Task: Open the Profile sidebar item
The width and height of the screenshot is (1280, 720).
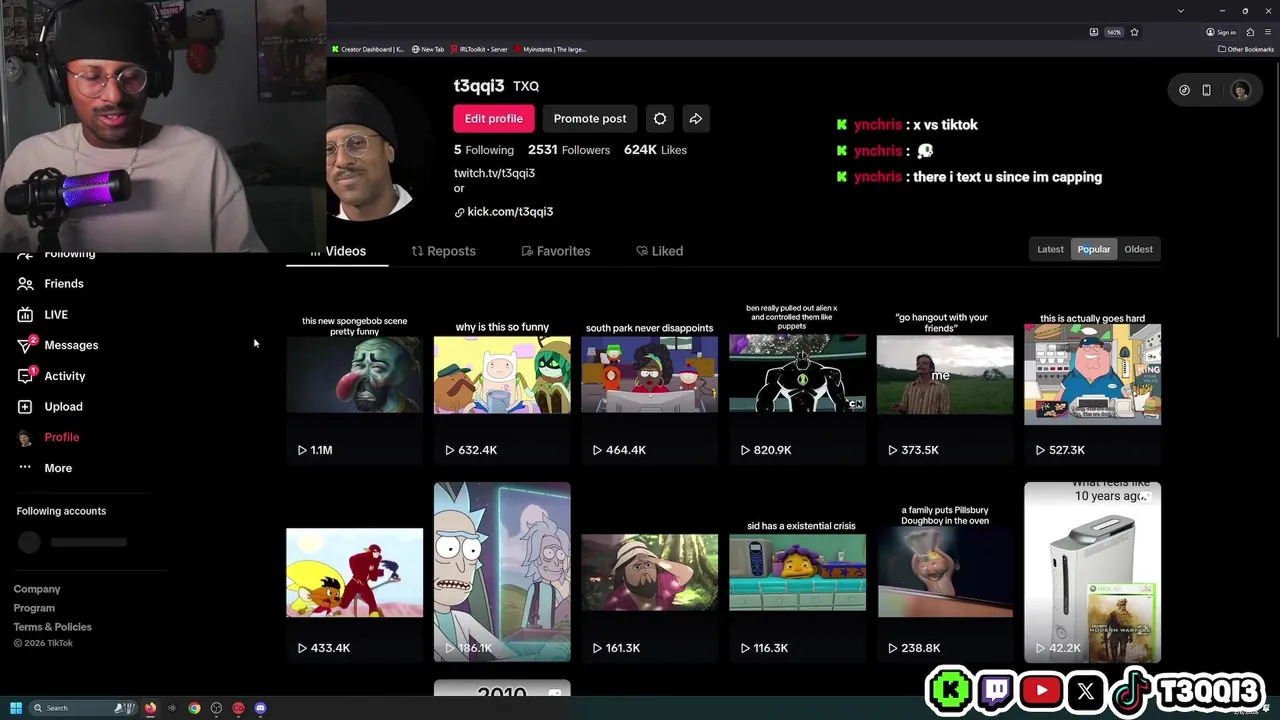Action: 48,437
